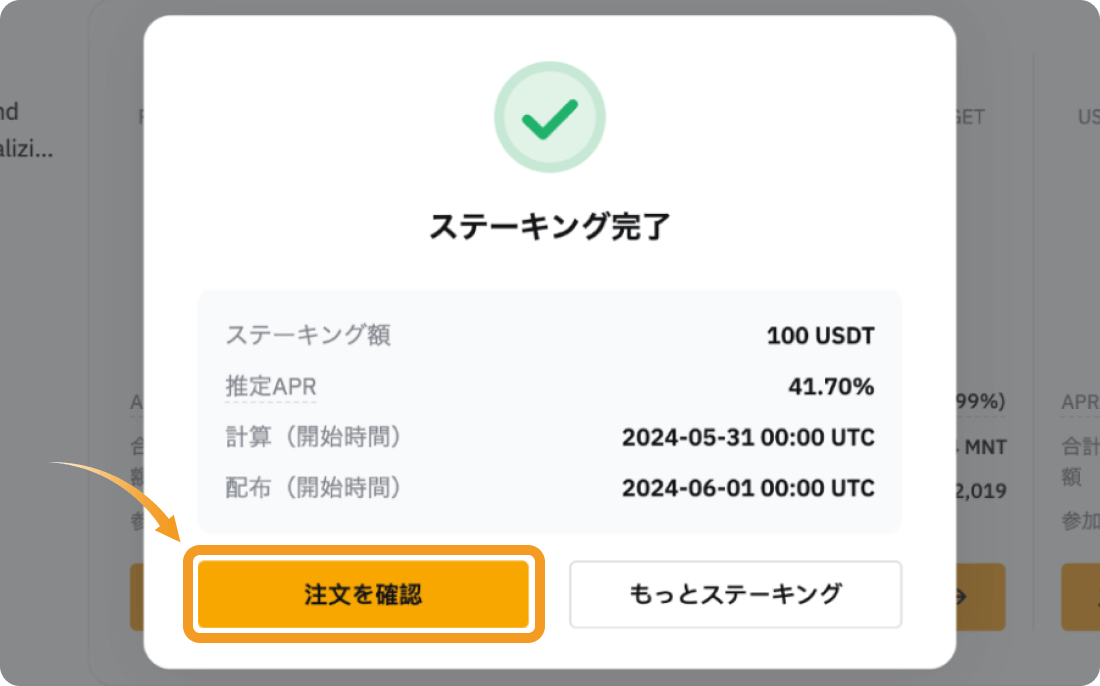
Task: Click the ステーキング完了 dialog title
Action: (549, 226)
